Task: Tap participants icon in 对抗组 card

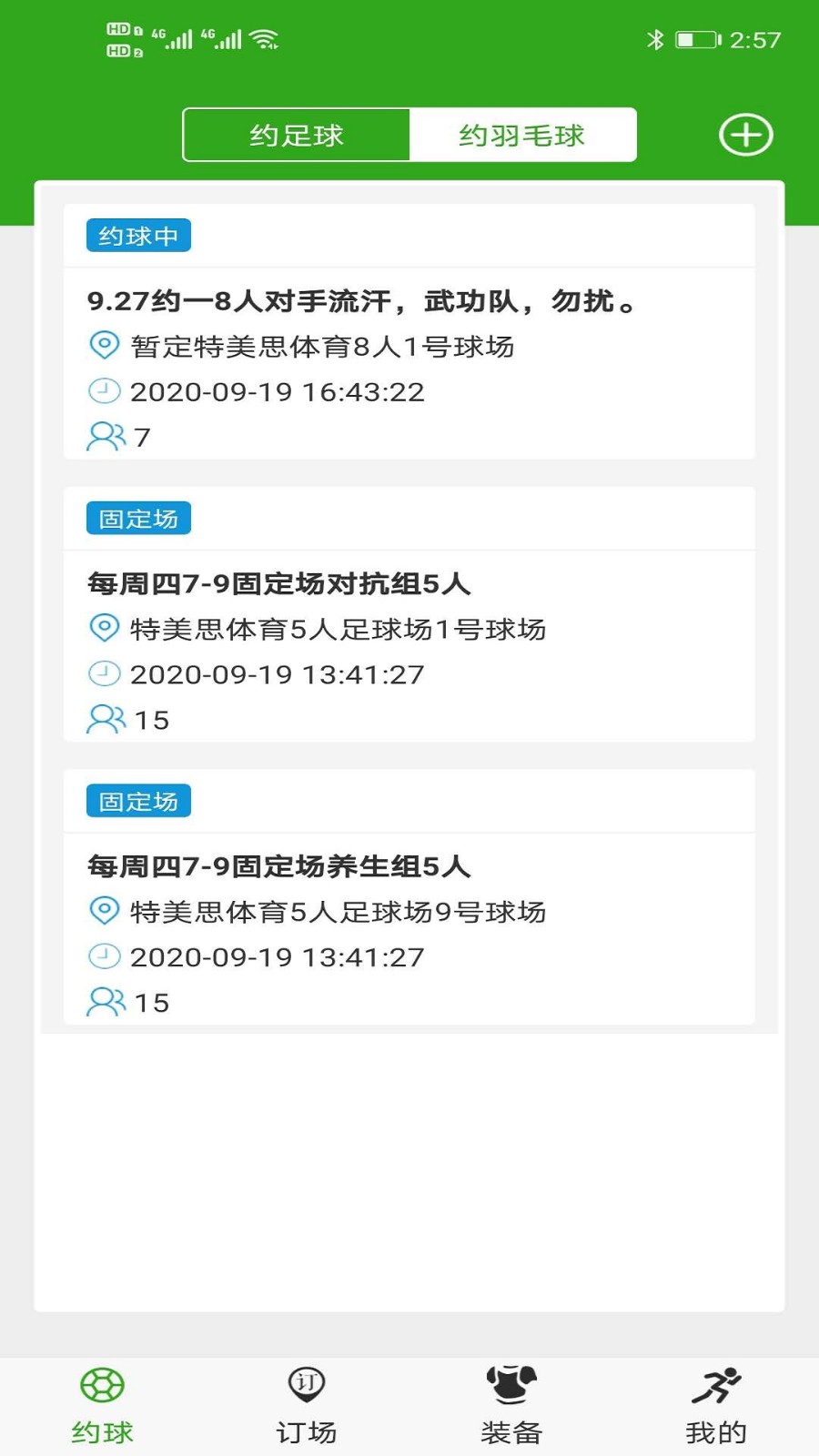Action: click(106, 720)
